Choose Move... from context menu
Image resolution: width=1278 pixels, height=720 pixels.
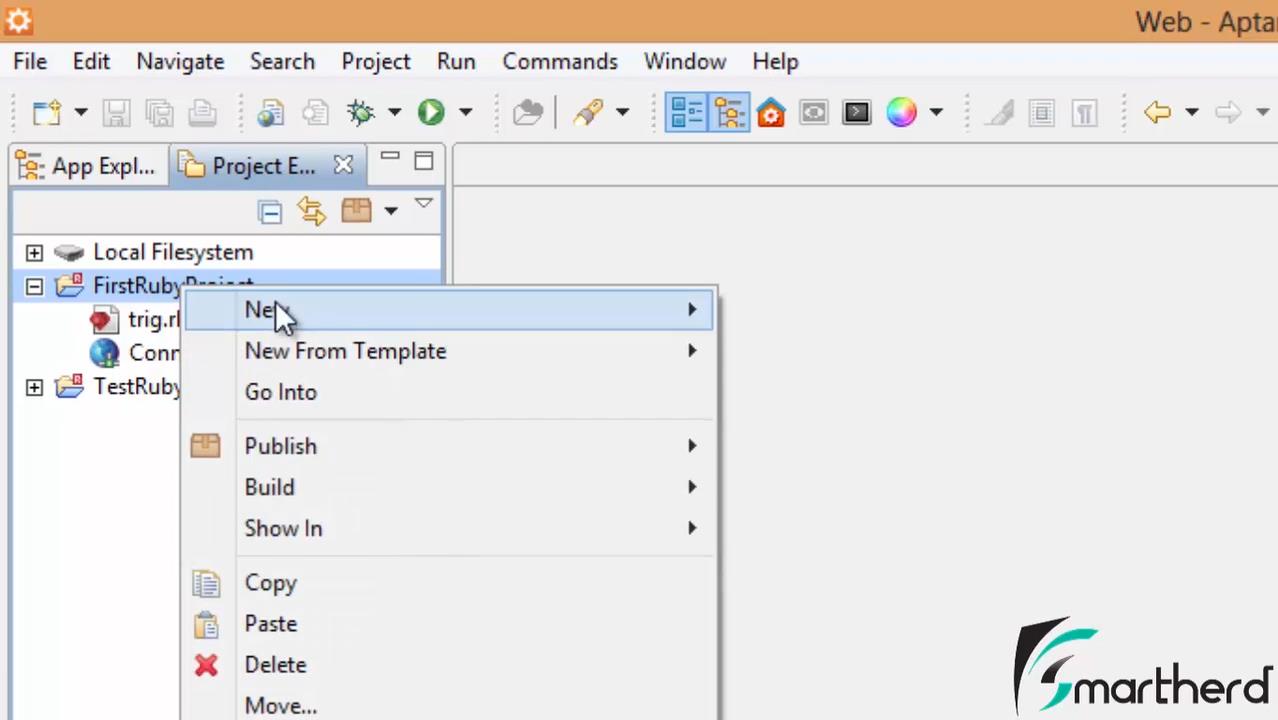pos(449,706)
